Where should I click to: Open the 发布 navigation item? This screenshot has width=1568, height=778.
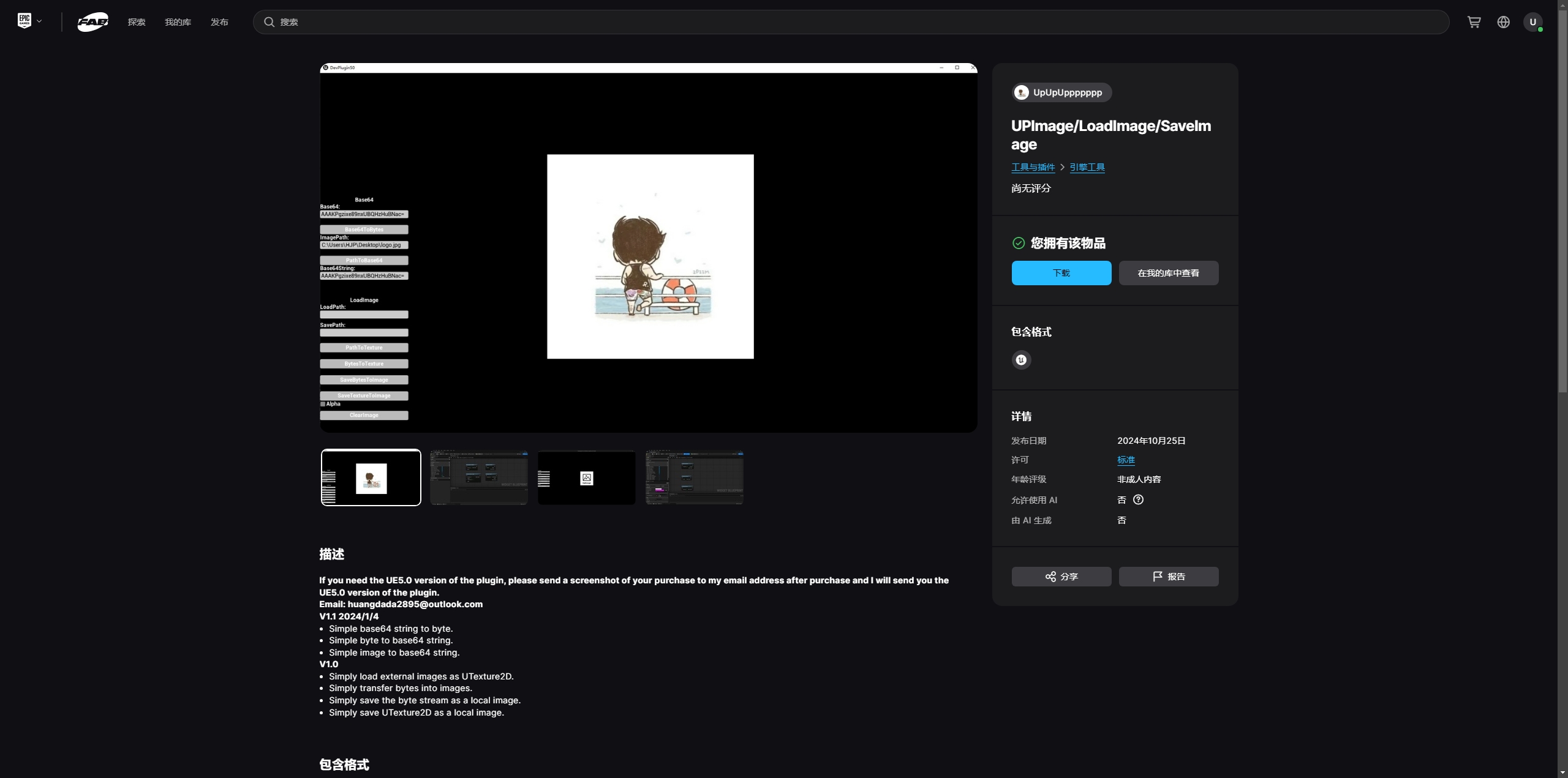(x=219, y=22)
